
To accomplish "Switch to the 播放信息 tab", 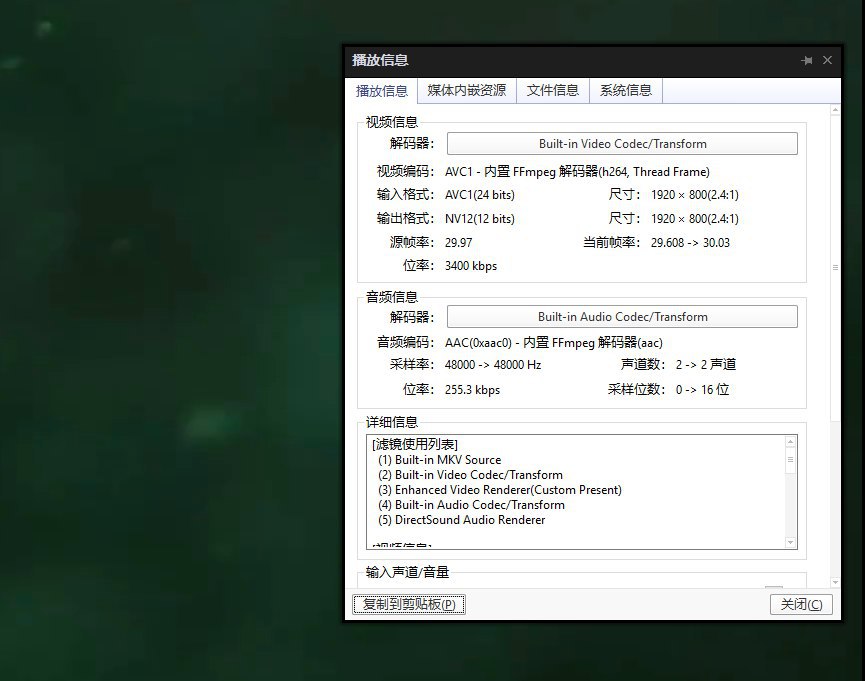I will 382,91.
